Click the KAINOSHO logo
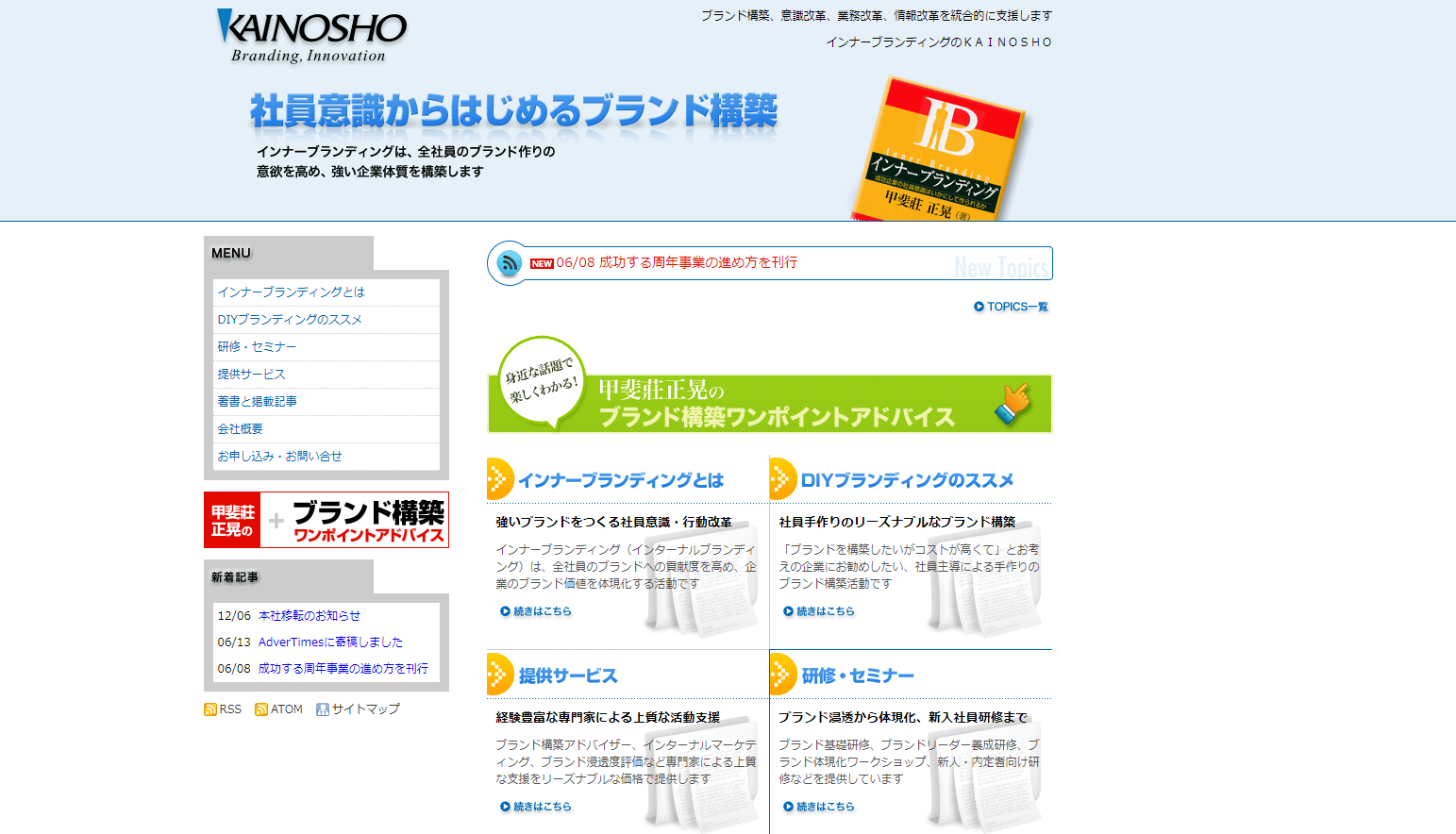The height and width of the screenshot is (834, 1456). (x=311, y=36)
